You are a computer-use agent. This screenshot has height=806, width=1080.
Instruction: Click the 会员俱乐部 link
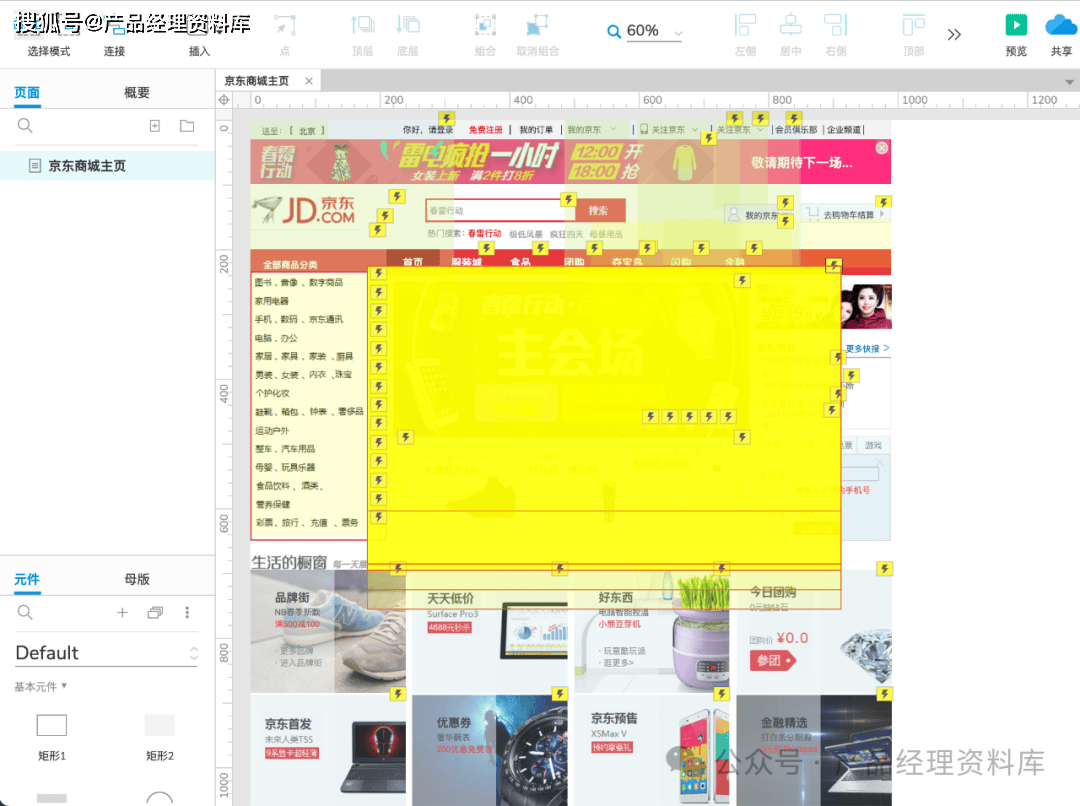pyautogui.click(x=796, y=130)
